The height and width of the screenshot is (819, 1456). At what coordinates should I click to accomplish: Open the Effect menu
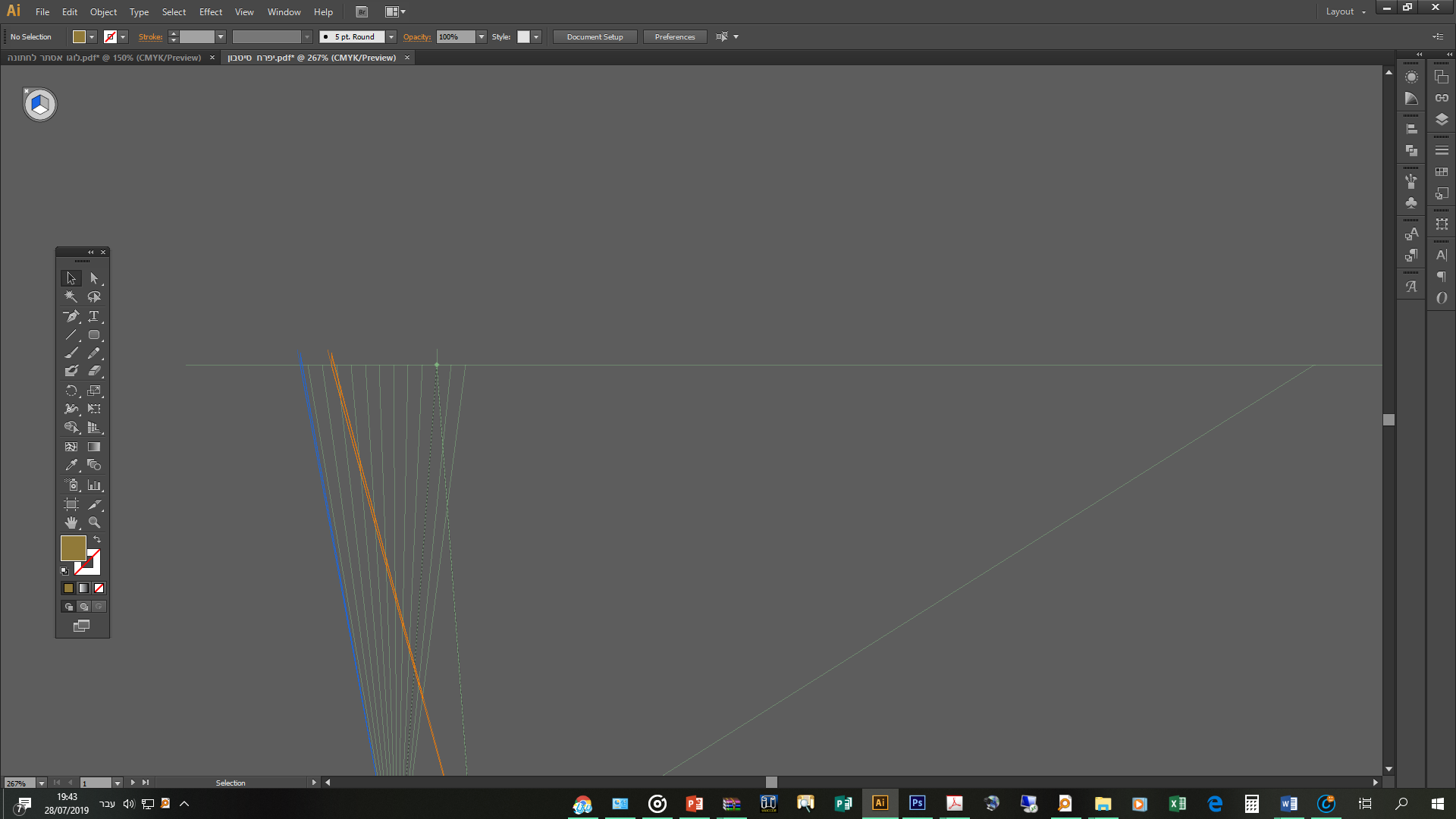coord(211,11)
